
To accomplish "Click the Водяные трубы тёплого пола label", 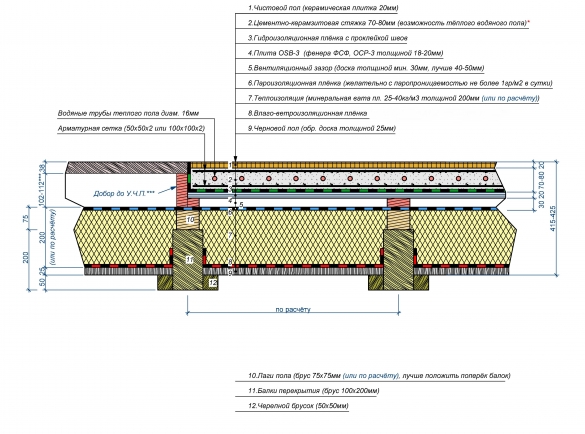I will tap(128, 113).
